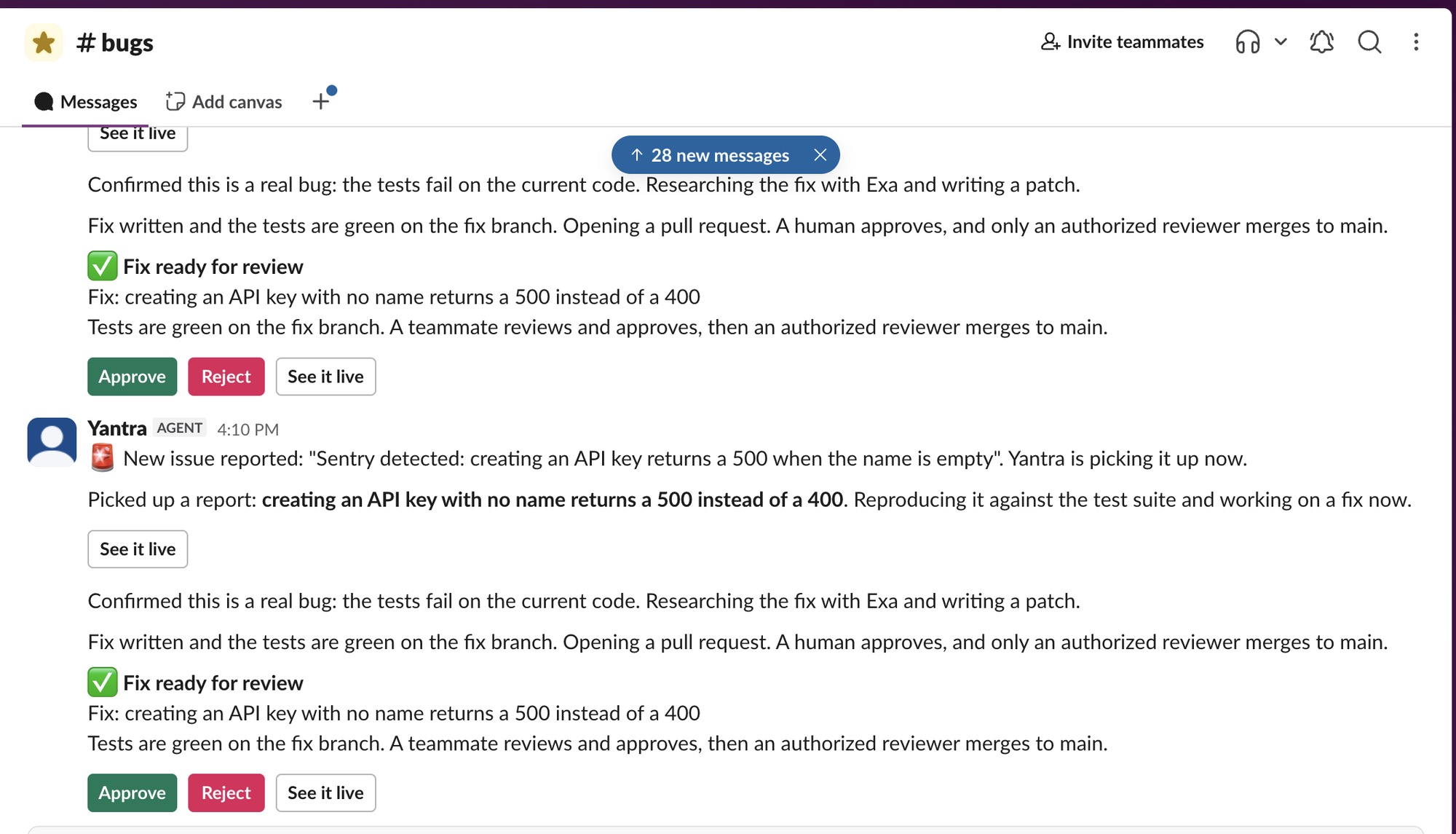1456x834 pixels.
Task: Jump to the 28 new messages
Action: (711, 155)
